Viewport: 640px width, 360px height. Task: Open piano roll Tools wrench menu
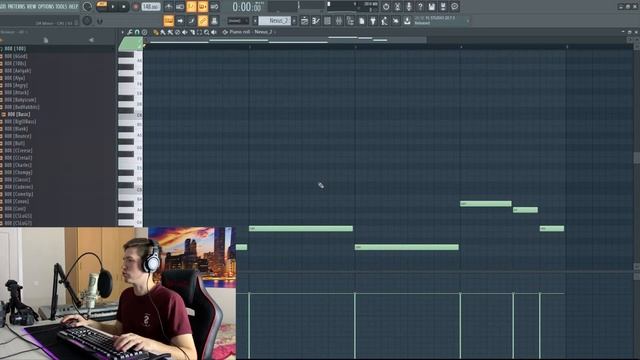point(130,32)
